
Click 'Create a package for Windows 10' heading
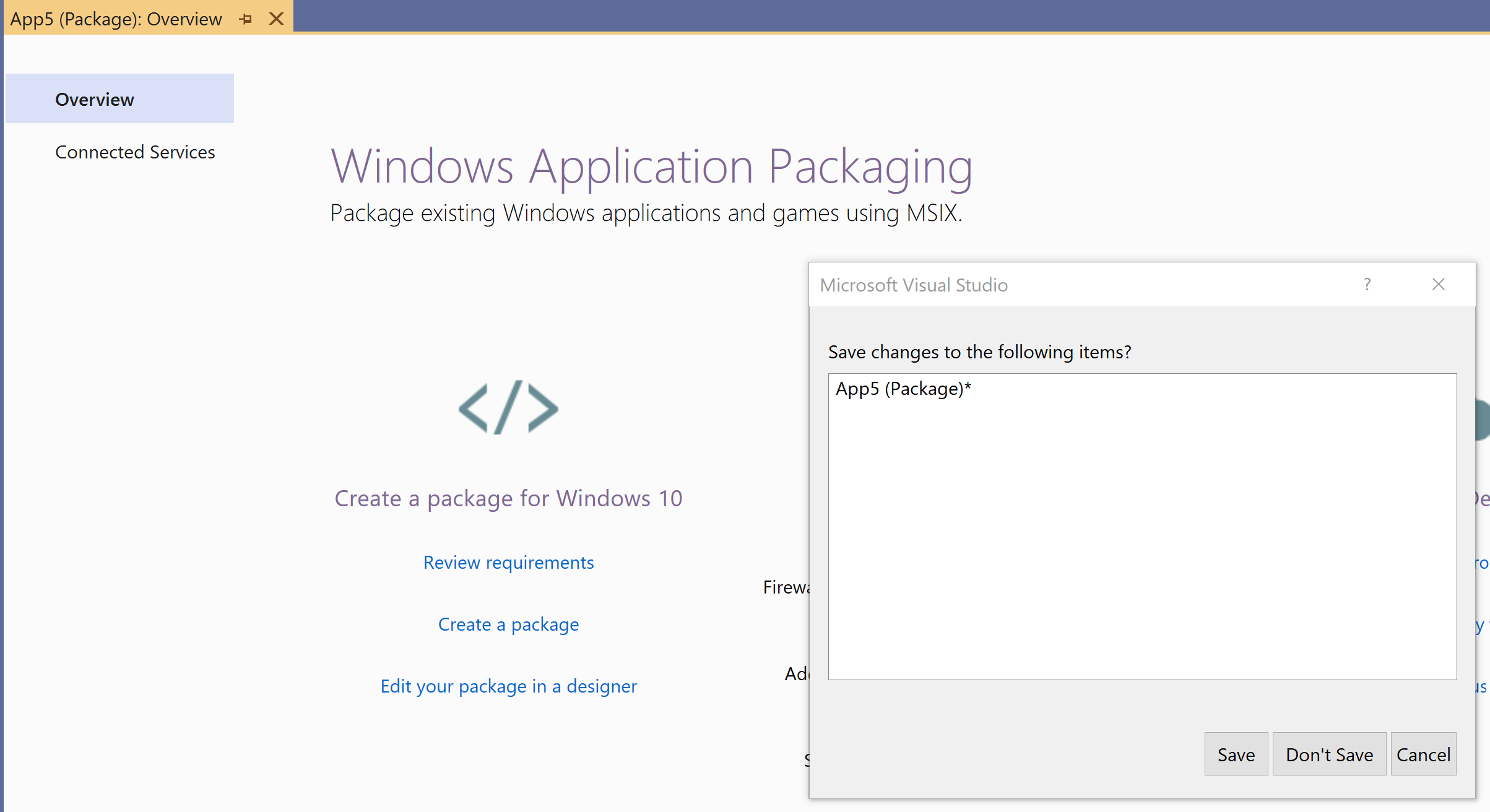click(508, 498)
